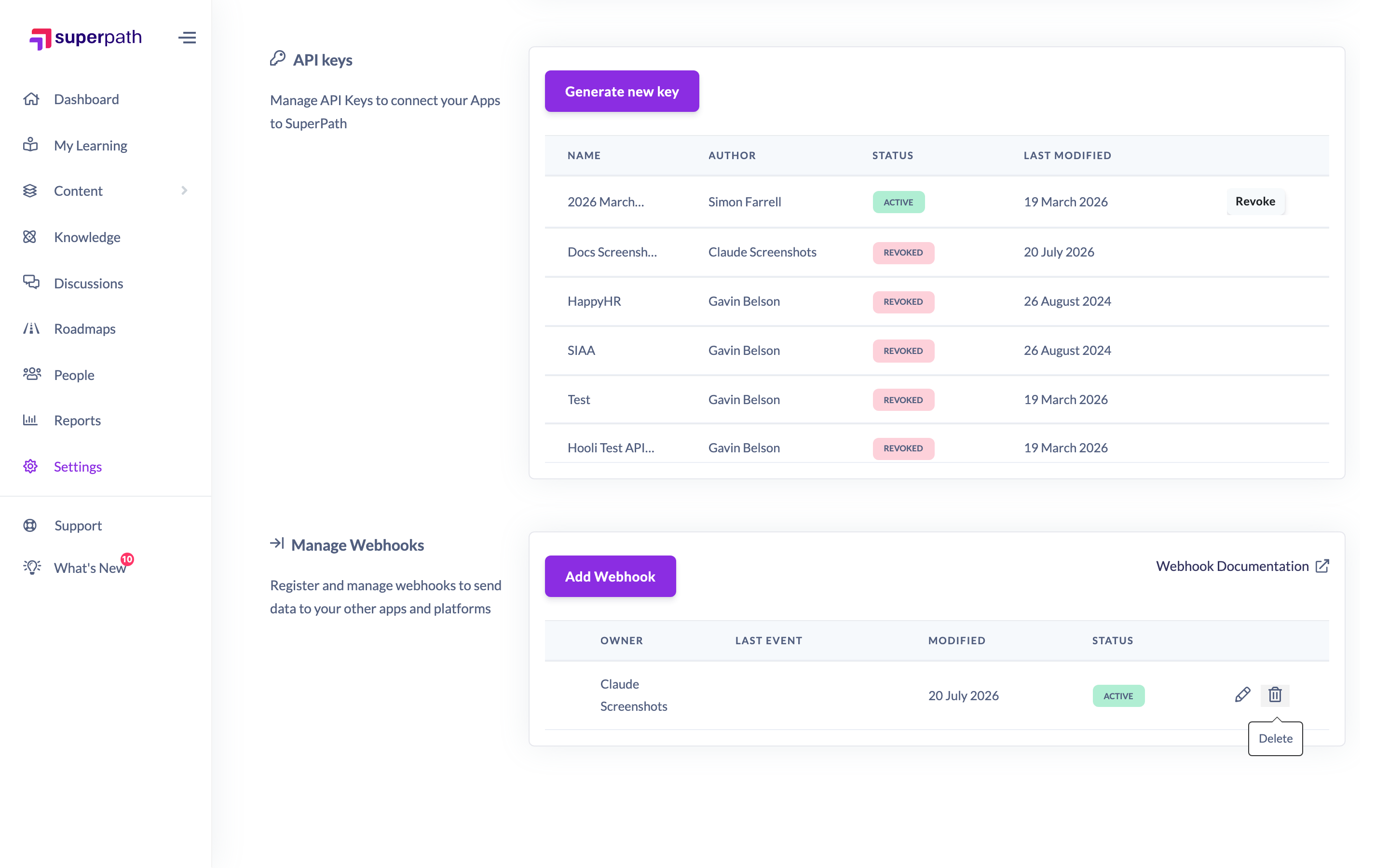Revoke the 2026 March API key
1389x868 pixels.
point(1255,202)
